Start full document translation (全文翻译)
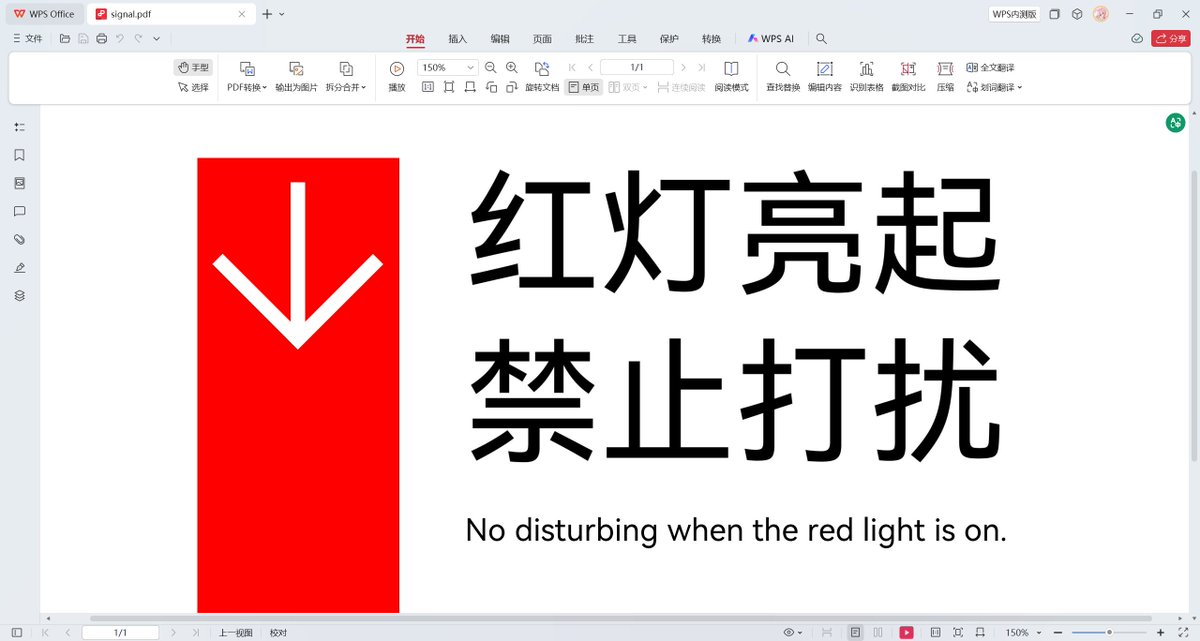The image size is (1200, 641). (991, 67)
